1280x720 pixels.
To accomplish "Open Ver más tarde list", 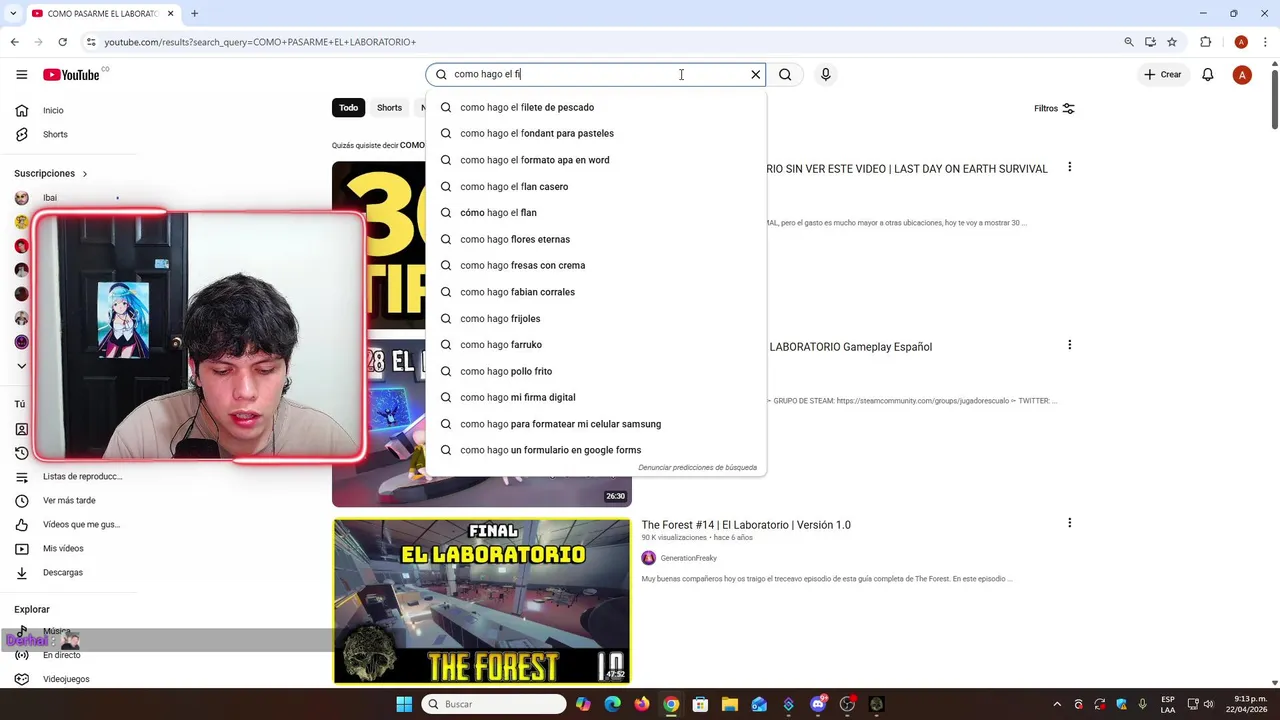I will tap(69, 500).
